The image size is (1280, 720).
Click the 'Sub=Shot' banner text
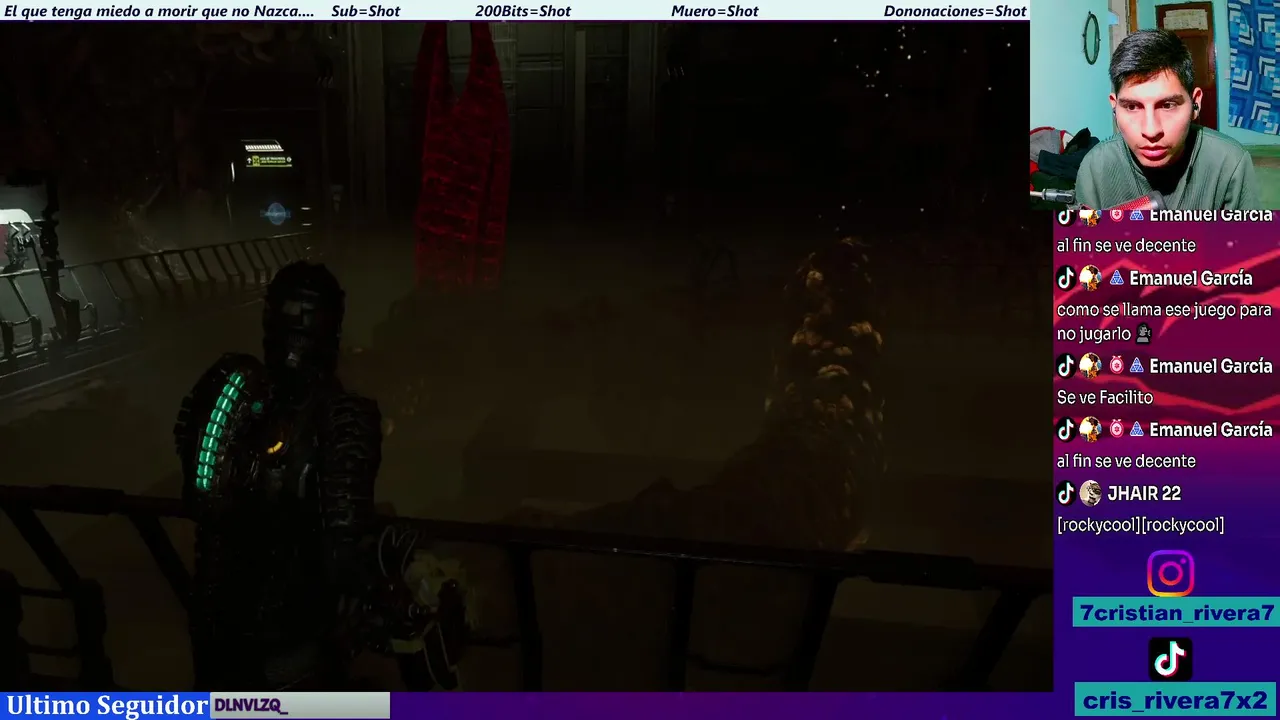(x=365, y=11)
